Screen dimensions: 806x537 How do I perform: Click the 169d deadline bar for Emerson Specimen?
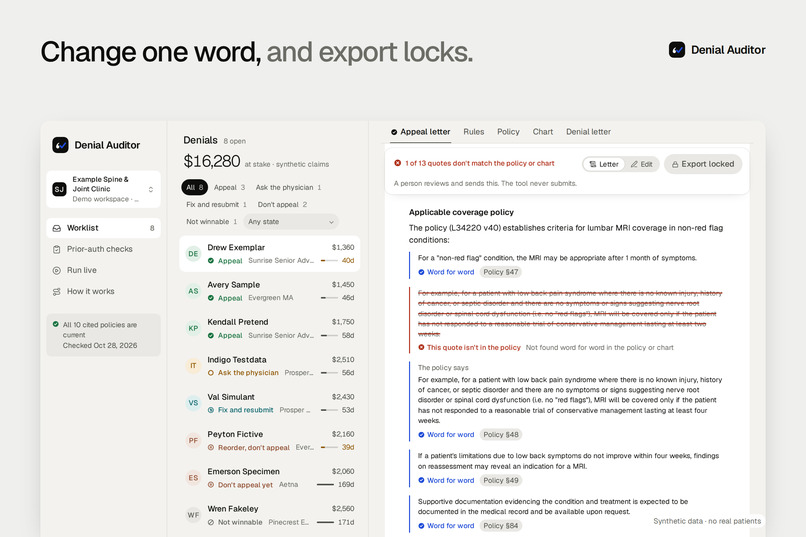click(x=325, y=485)
